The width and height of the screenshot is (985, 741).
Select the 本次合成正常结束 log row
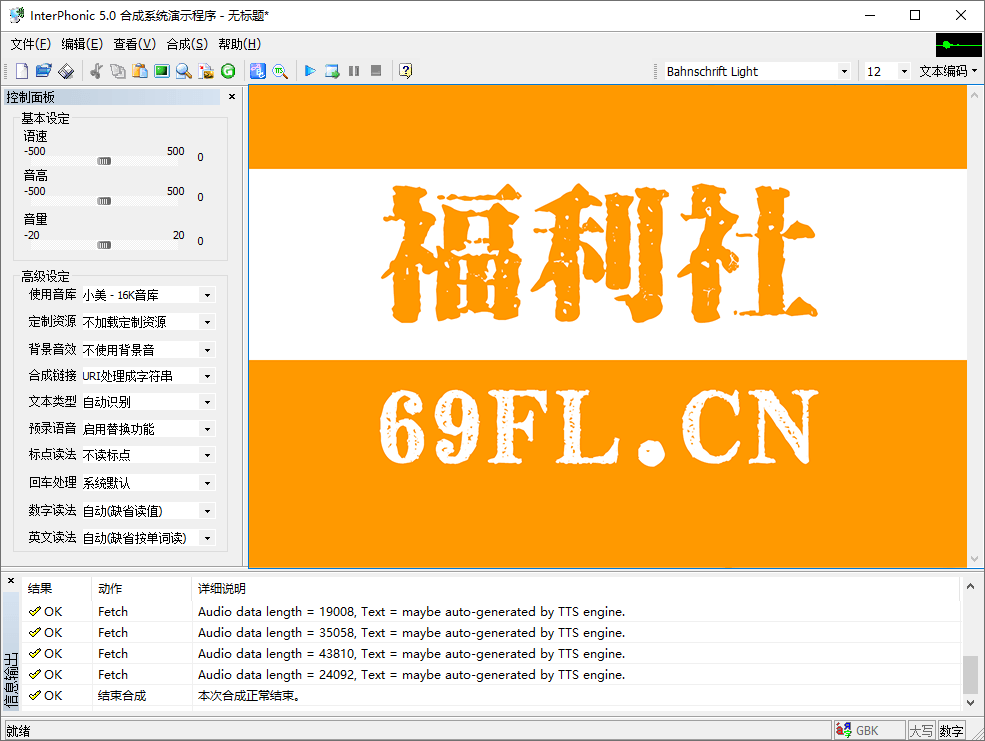coord(491,696)
